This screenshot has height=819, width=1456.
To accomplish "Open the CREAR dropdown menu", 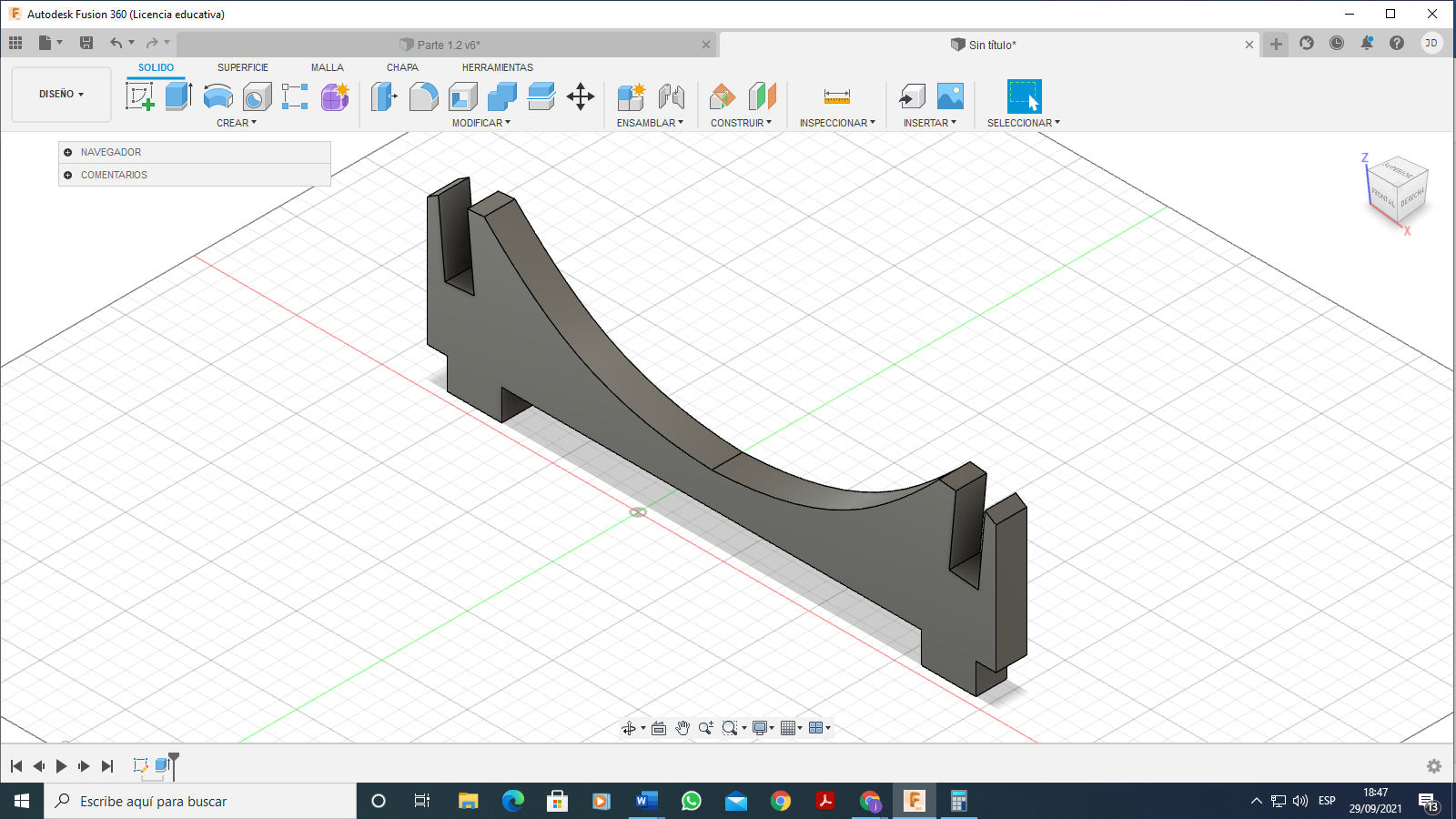I will click(237, 123).
